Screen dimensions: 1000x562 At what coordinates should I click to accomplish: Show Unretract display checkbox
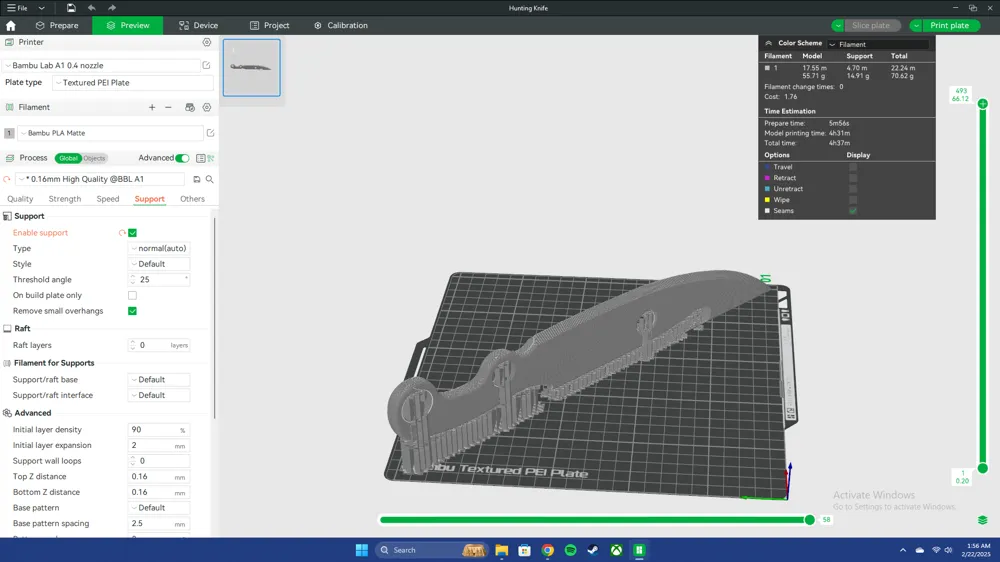(x=853, y=189)
